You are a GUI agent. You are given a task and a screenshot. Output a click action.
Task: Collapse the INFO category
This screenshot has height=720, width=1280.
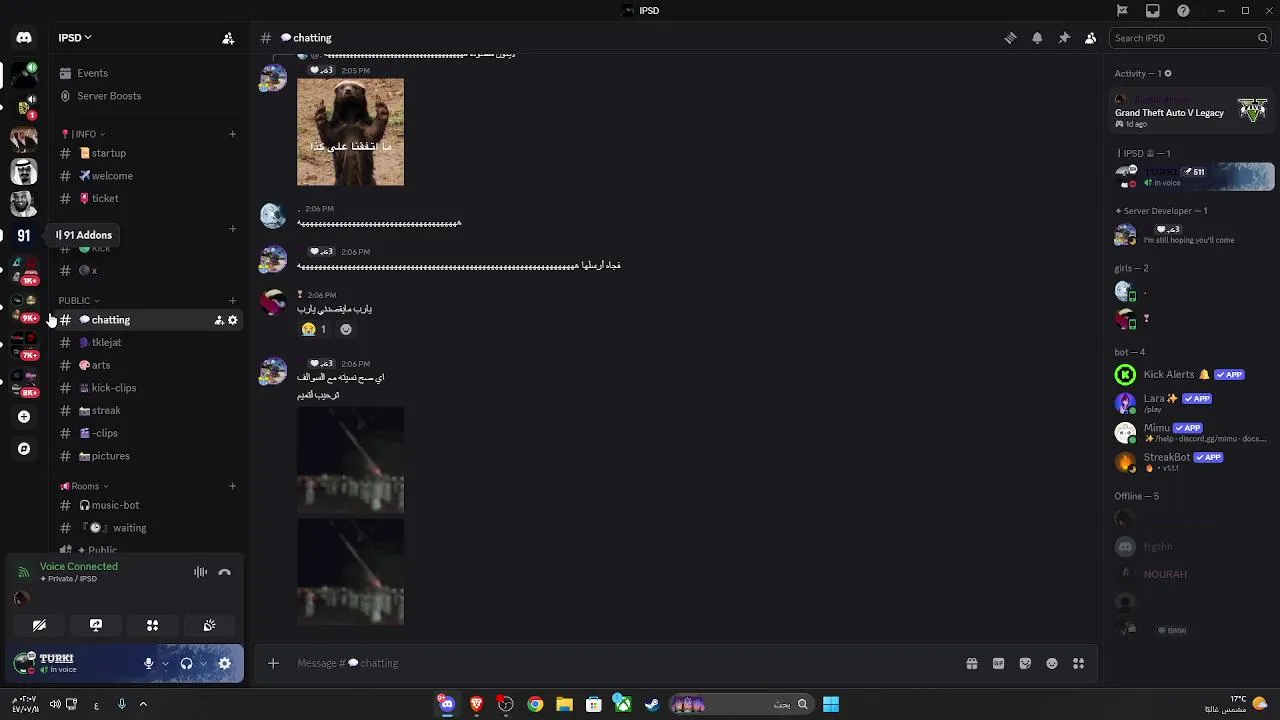(x=83, y=134)
